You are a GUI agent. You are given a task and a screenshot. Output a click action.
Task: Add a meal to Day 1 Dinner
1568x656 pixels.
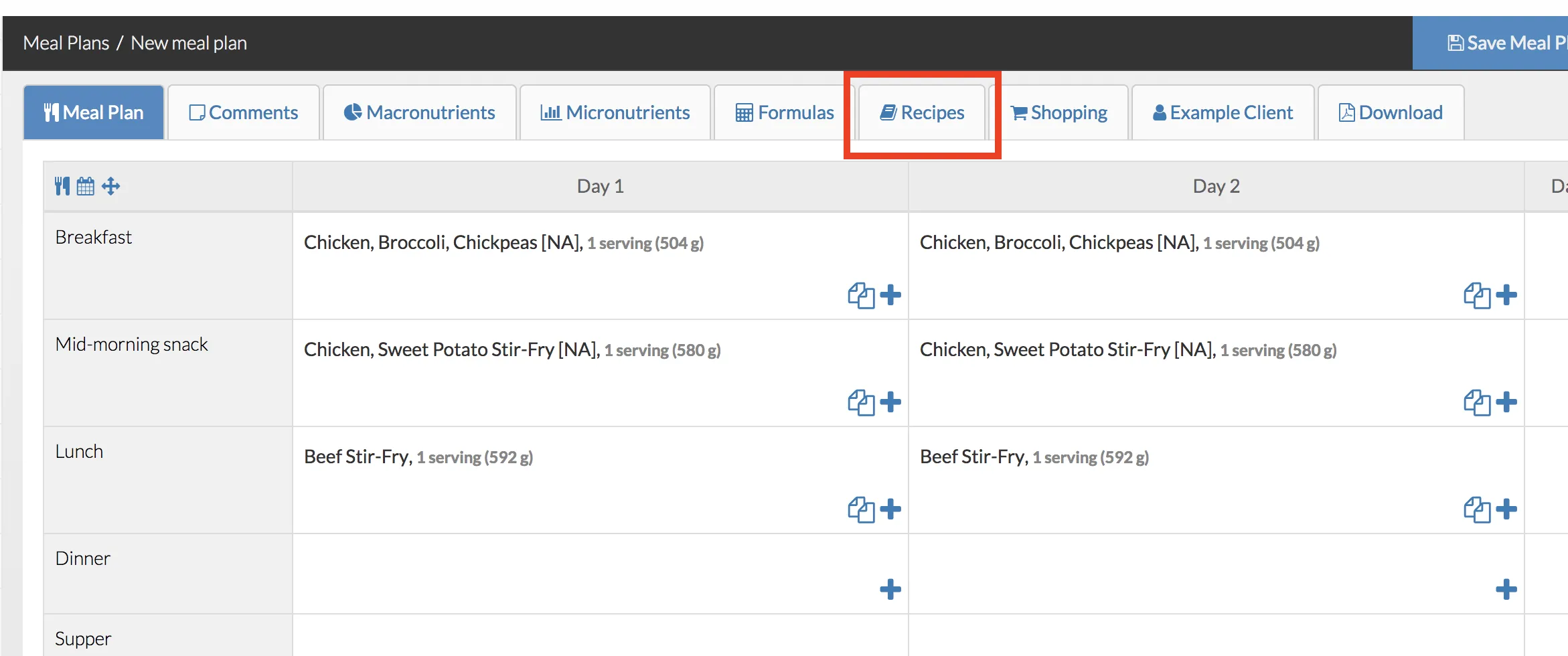(x=890, y=590)
